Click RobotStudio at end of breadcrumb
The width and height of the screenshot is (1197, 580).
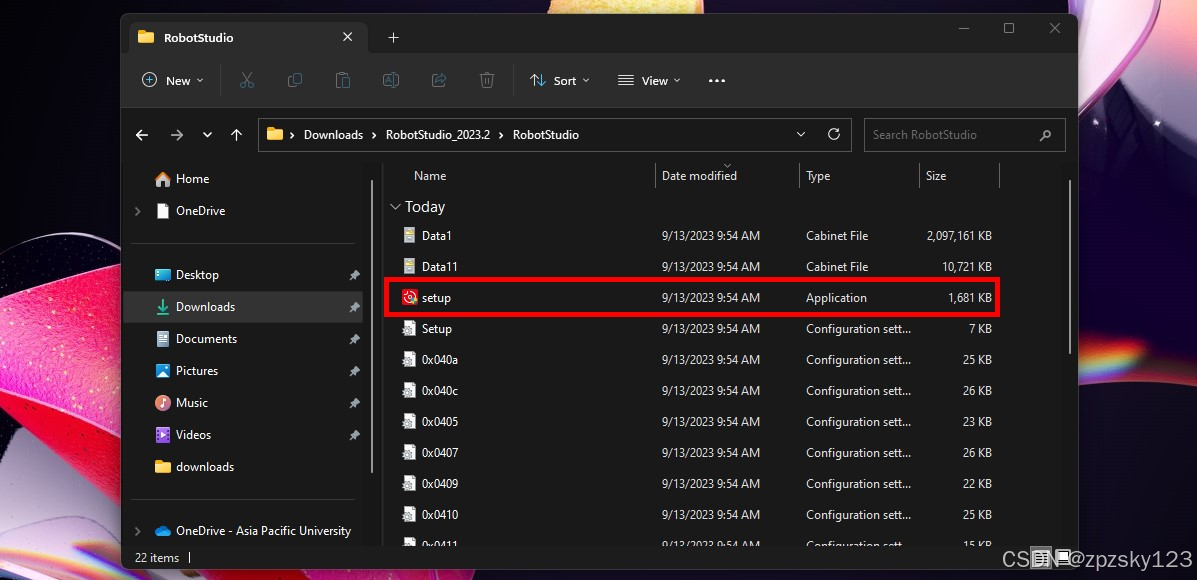click(546, 135)
